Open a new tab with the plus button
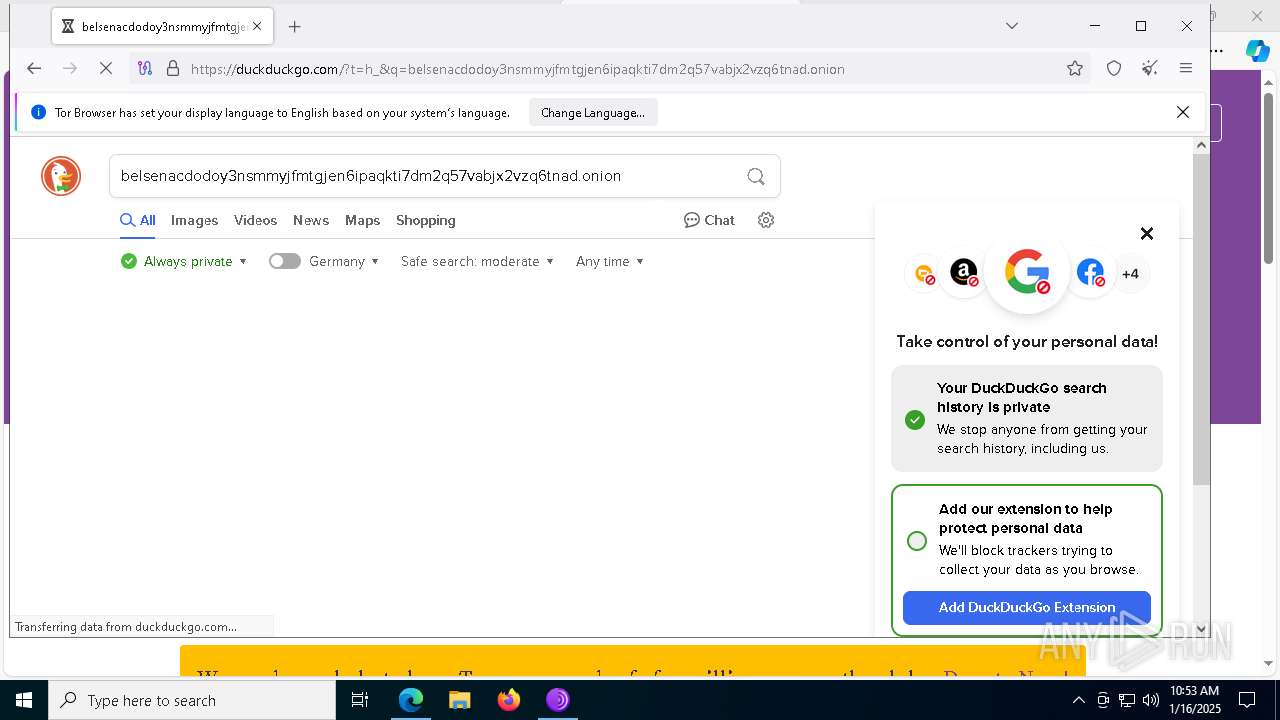This screenshot has width=1280, height=720. 294,27
